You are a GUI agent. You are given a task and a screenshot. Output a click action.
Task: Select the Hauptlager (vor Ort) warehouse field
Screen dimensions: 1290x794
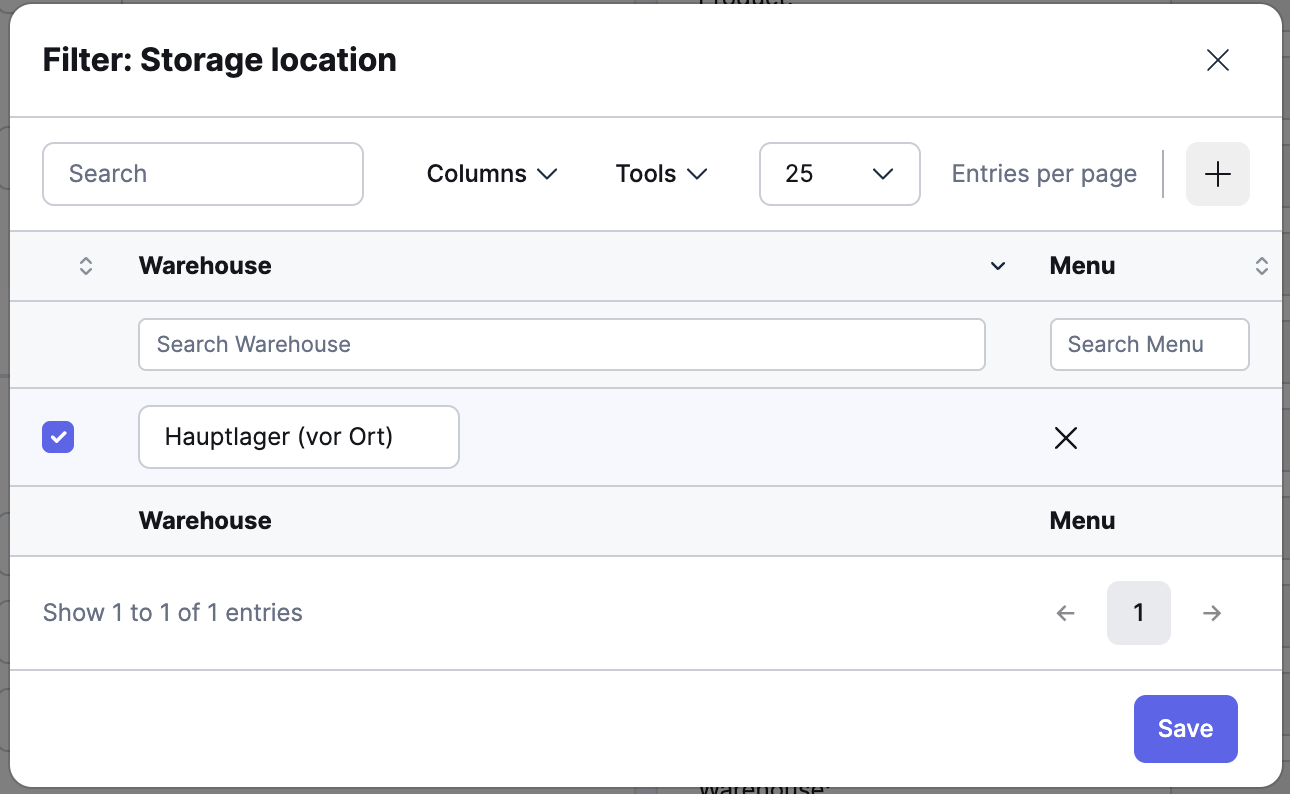[x=298, y=437]
